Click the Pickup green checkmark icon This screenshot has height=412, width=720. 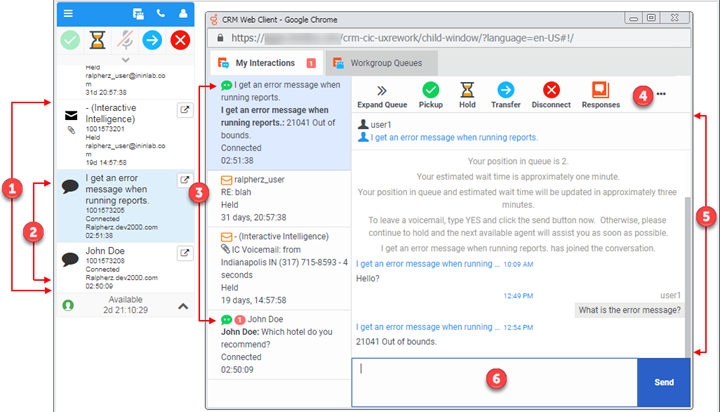430,91
